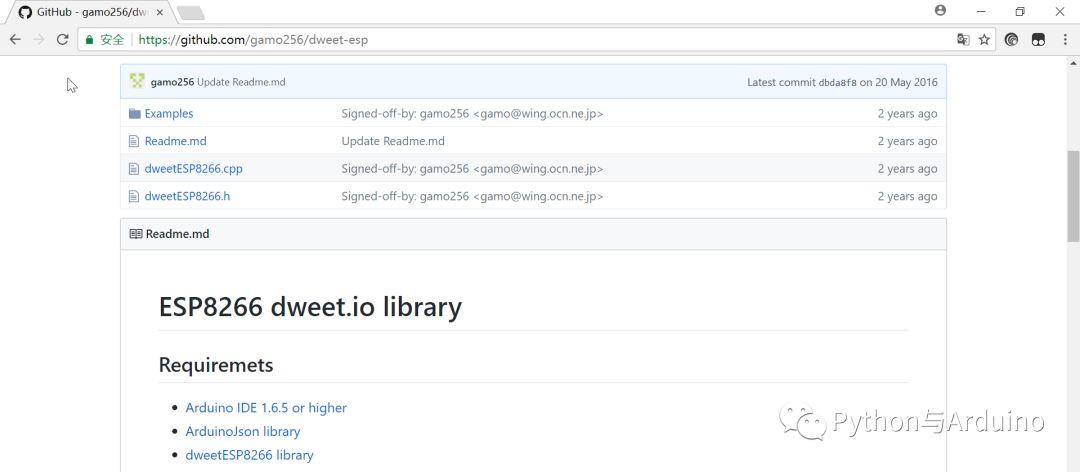Click the '2 years ago' text in Examples row
Image resolution: width=1080 pixels, height=472 pixels.
click(x=907, y=114)
